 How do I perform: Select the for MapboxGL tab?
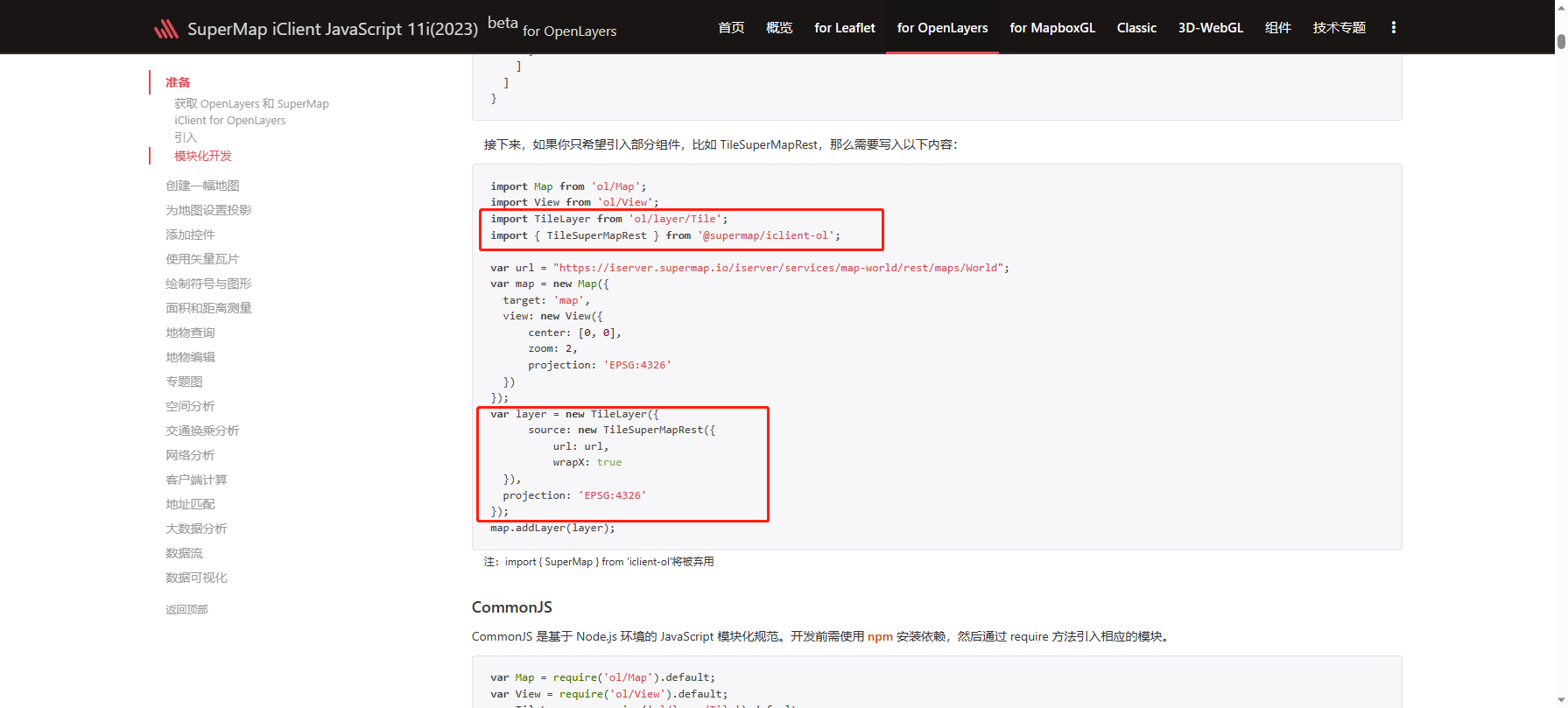(1051, 28)
